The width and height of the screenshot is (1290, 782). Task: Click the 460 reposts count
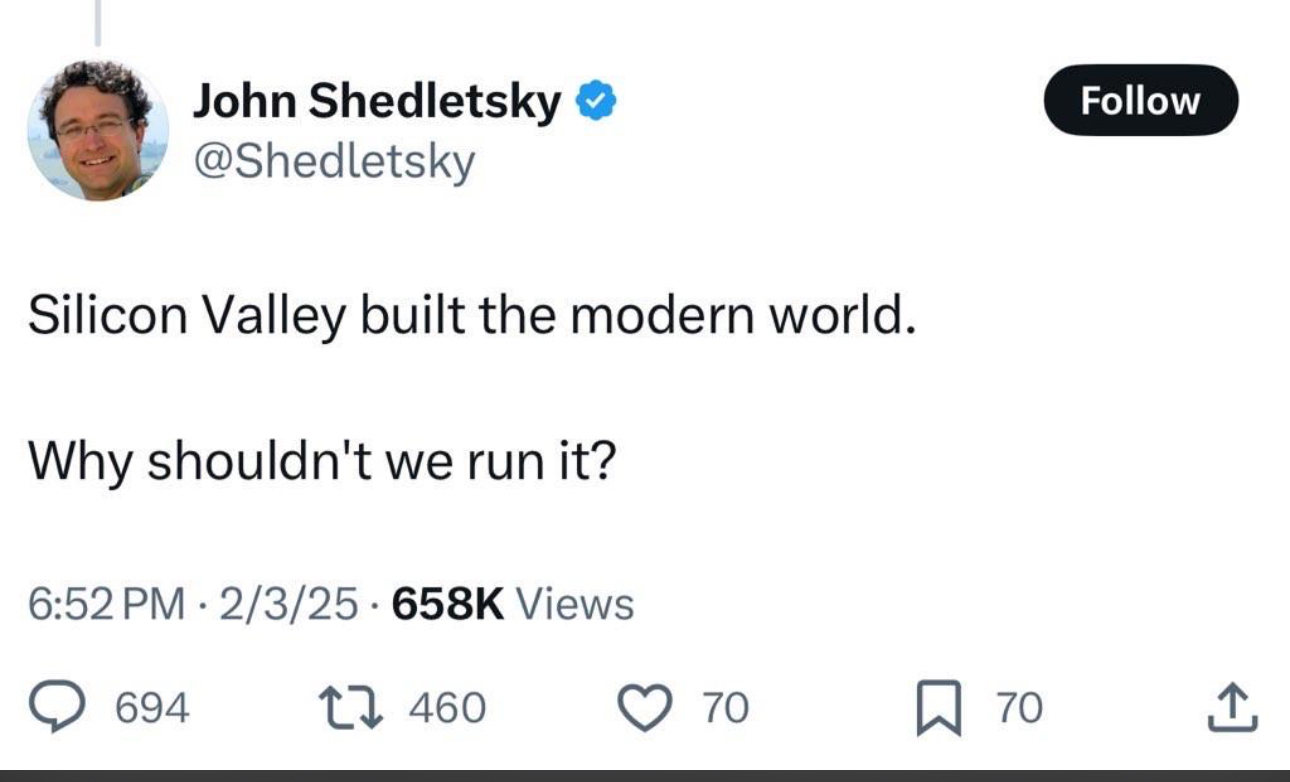[448, 709]
